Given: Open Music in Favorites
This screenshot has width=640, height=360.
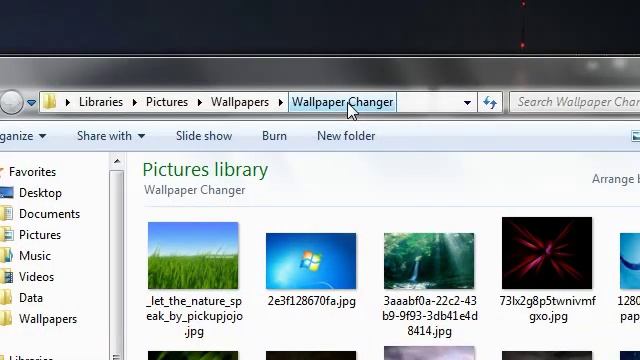Looking at the screenshot, I should pos(35,256).
